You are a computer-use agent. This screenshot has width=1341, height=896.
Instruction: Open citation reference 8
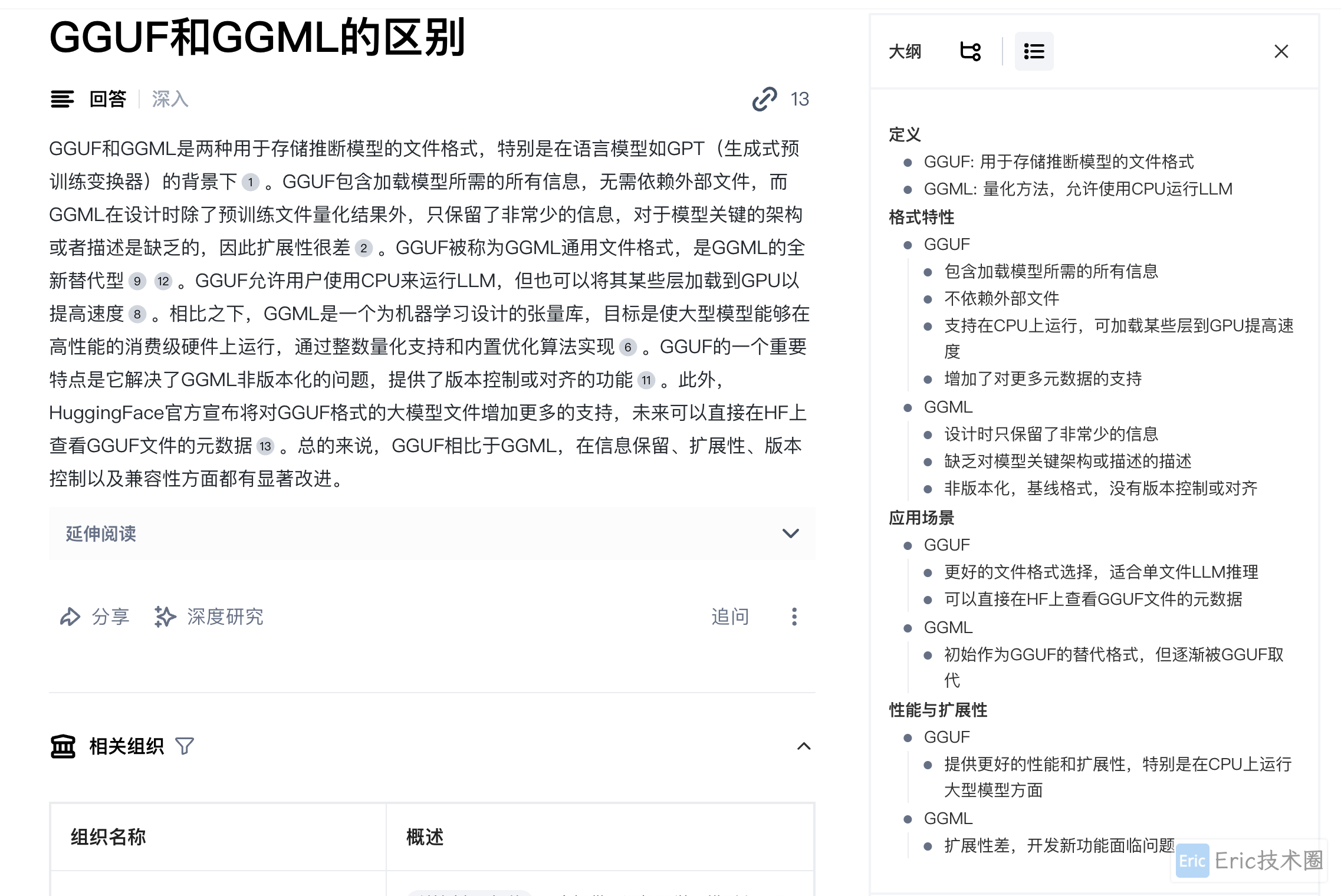point(137,314)
